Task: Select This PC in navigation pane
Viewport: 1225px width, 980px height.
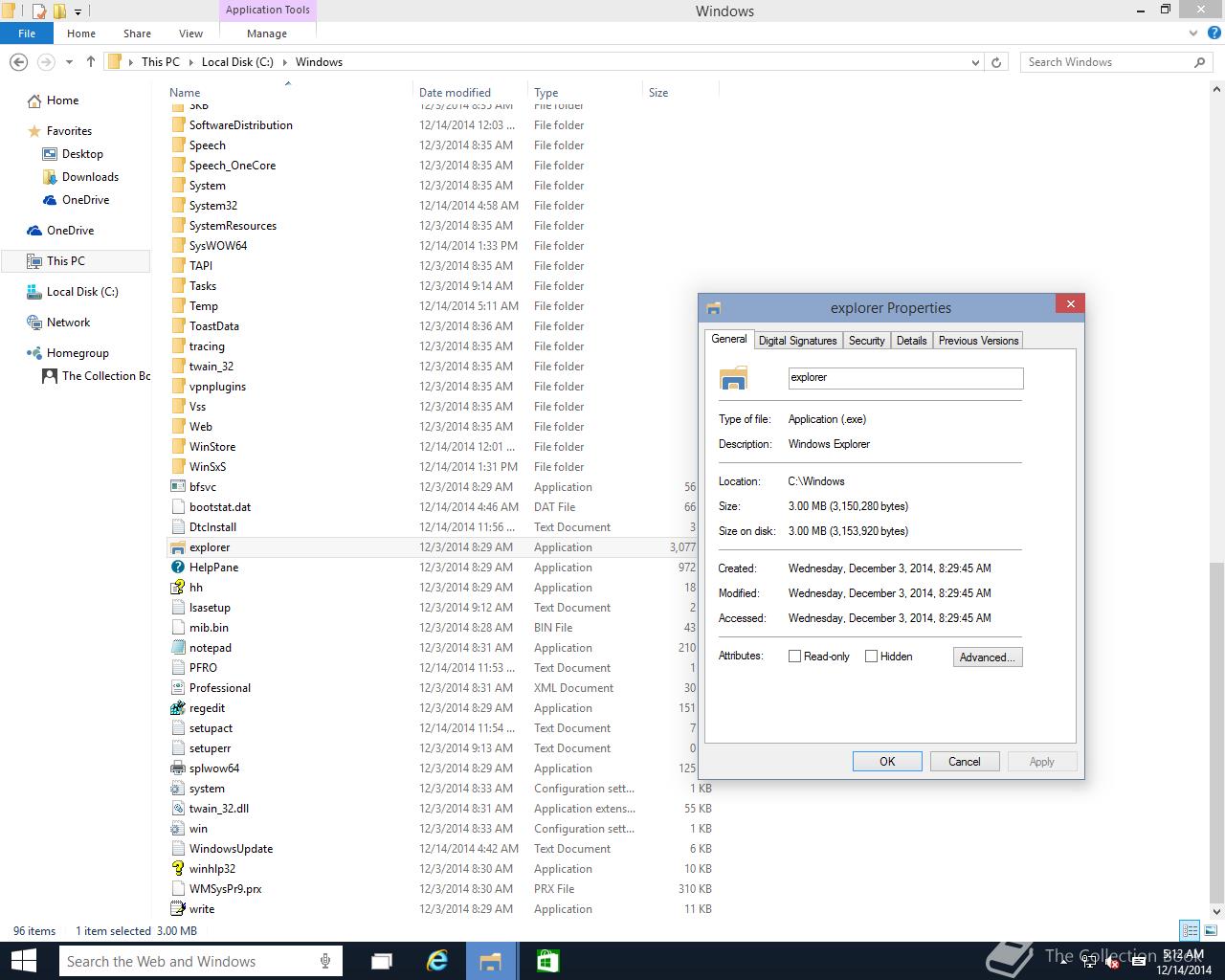Action: pos(75,261)
